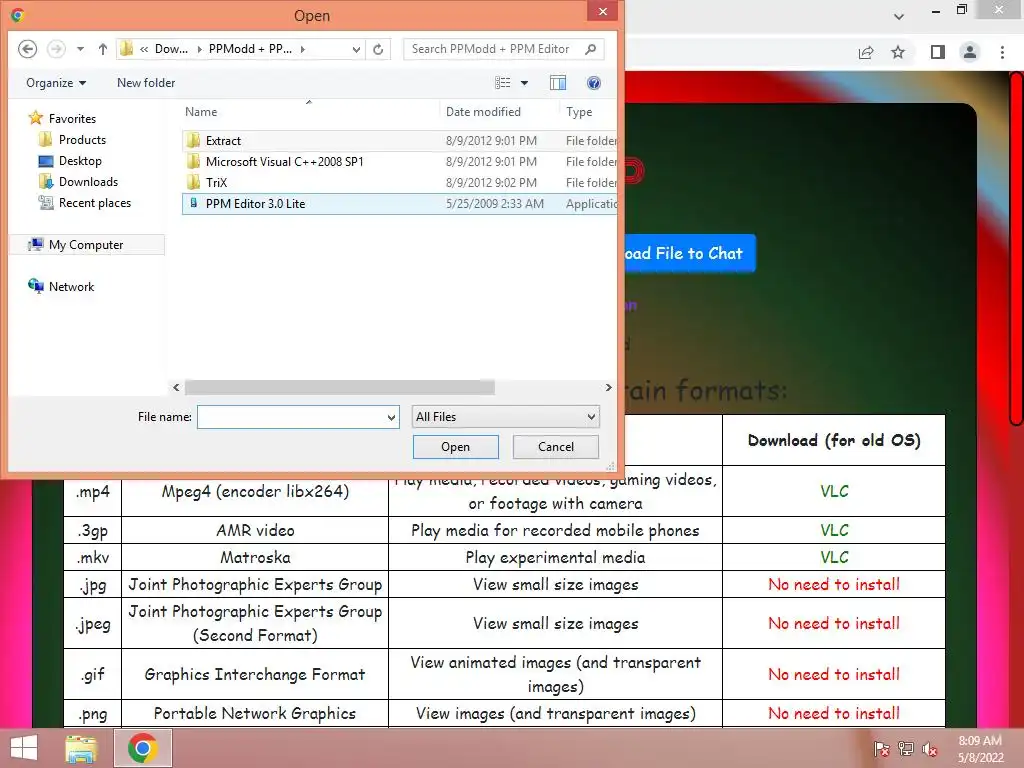The height and width of the screenshot is (768, 1024).
Task: Bookmark this page star in Chrome
Action: click(x=899, y=52)
